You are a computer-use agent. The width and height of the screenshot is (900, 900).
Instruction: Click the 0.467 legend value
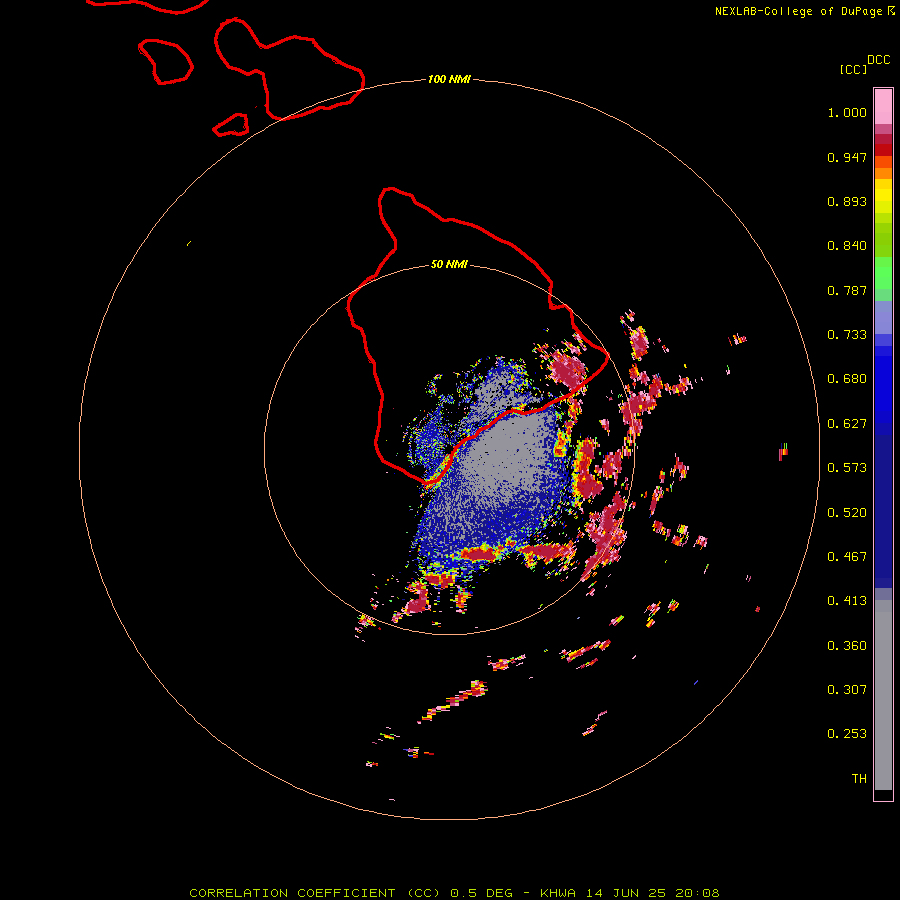[847, 557]
